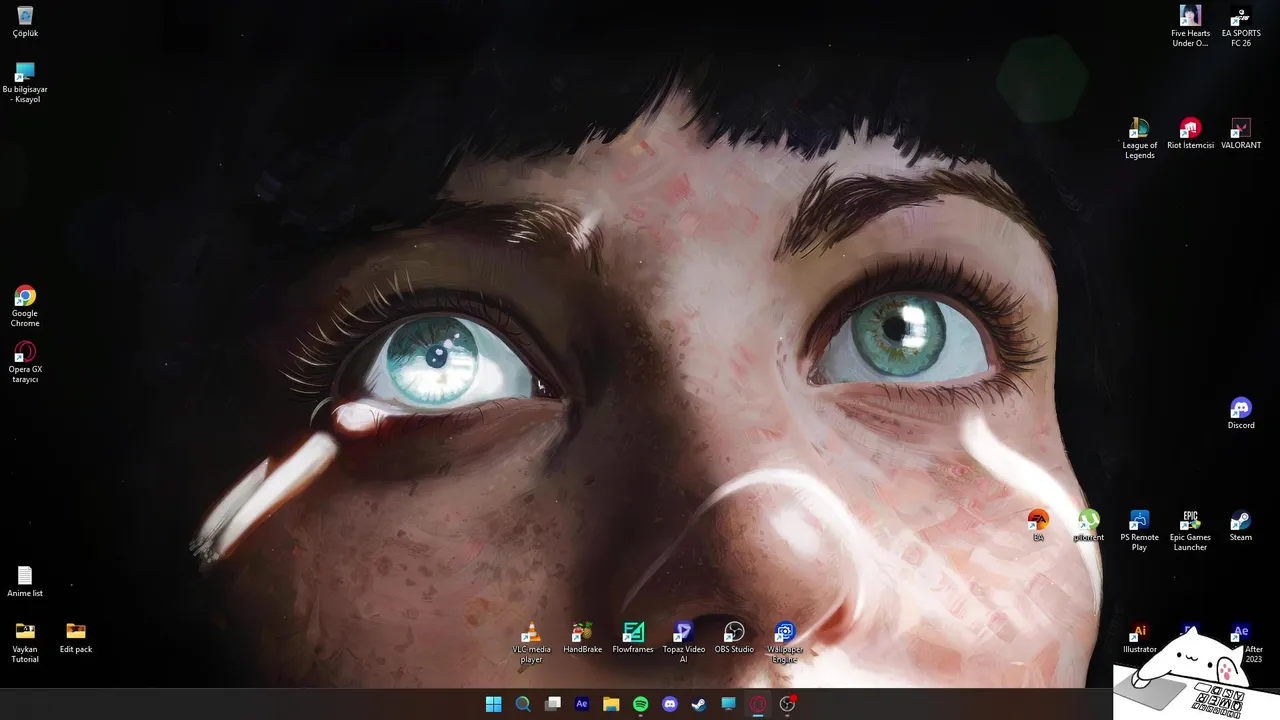The width and height of the screenshot is (1280, 720).
Task: Open File Explorer from the taskbar
Action: [611, 704]
